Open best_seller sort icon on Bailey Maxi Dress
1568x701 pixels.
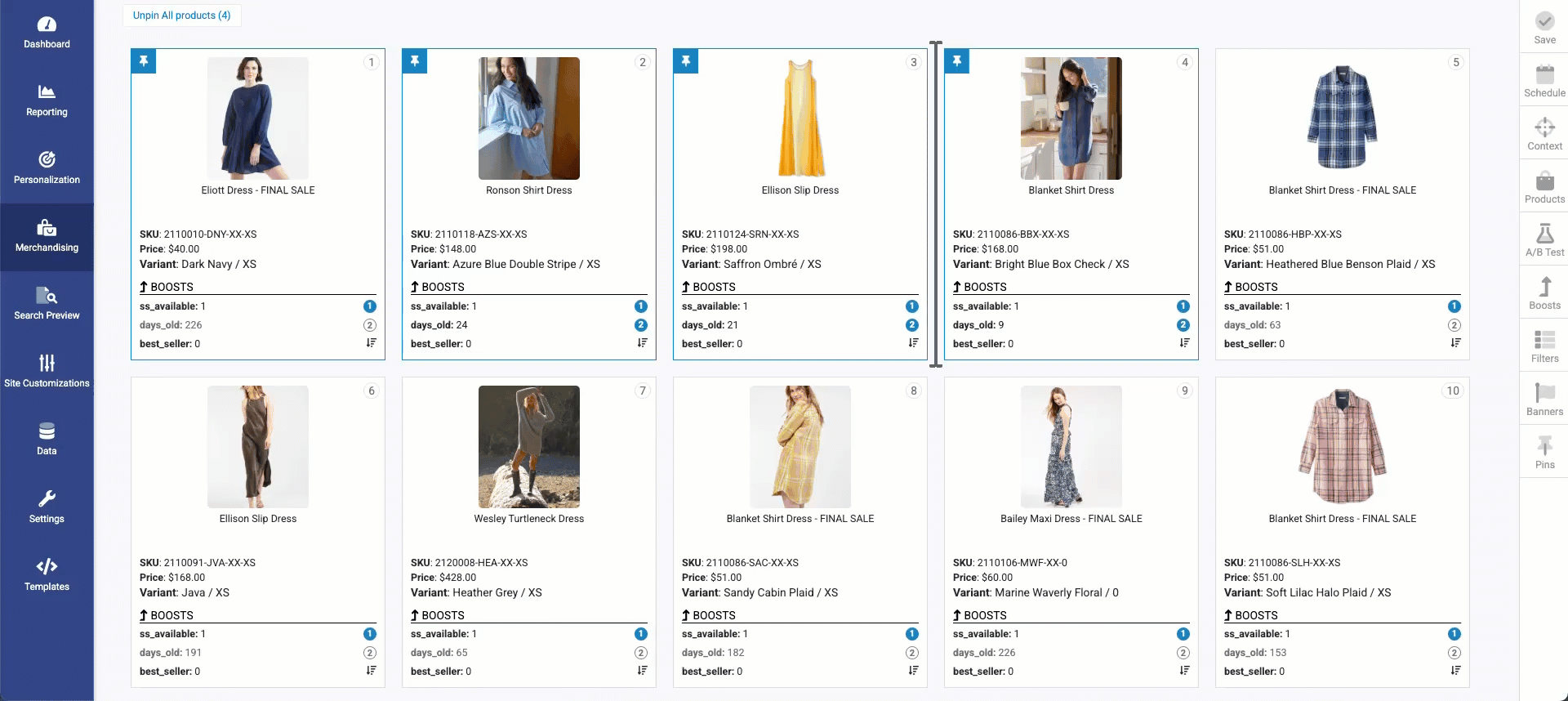[1184, 671]
